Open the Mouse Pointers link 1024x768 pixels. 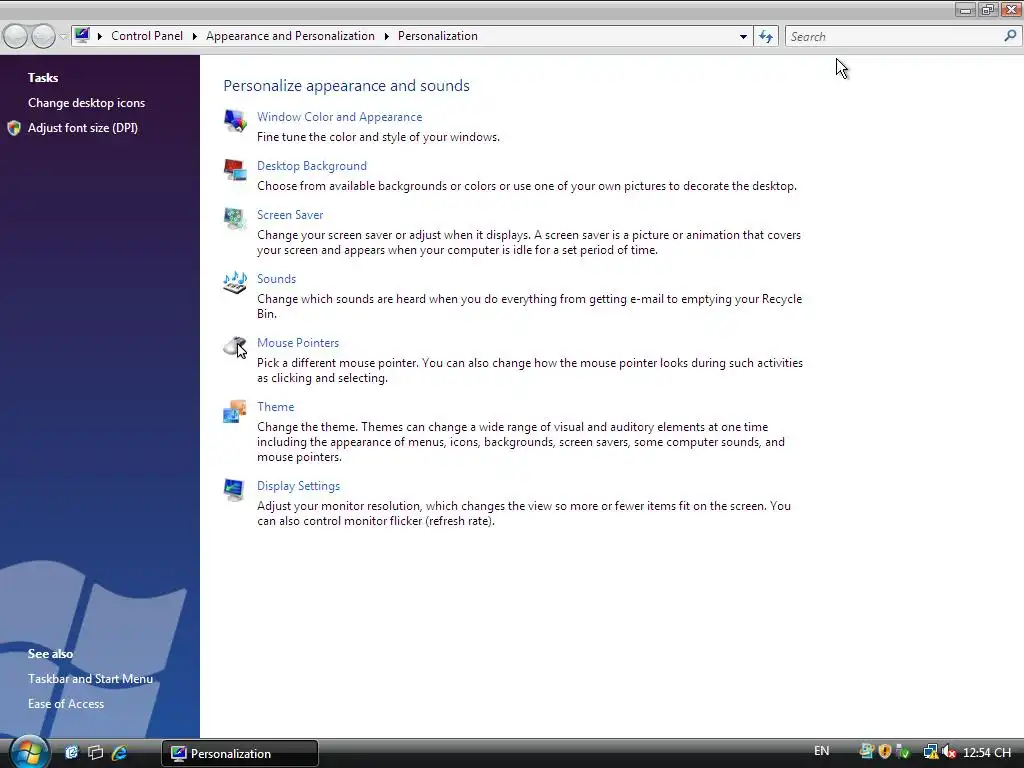click(x=298, y=343)
